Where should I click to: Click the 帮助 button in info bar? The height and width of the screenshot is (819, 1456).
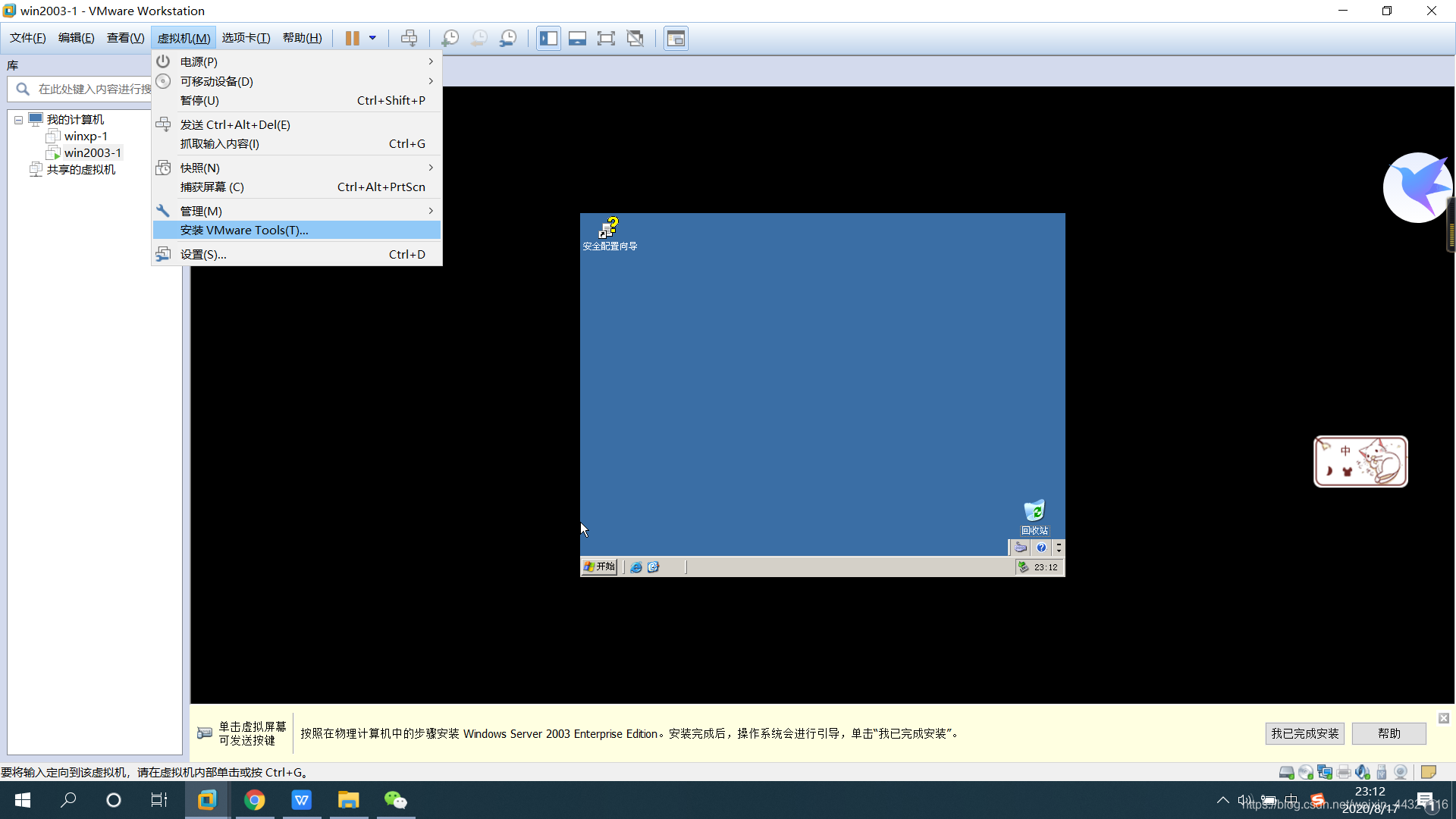(x=1389, y=733)
